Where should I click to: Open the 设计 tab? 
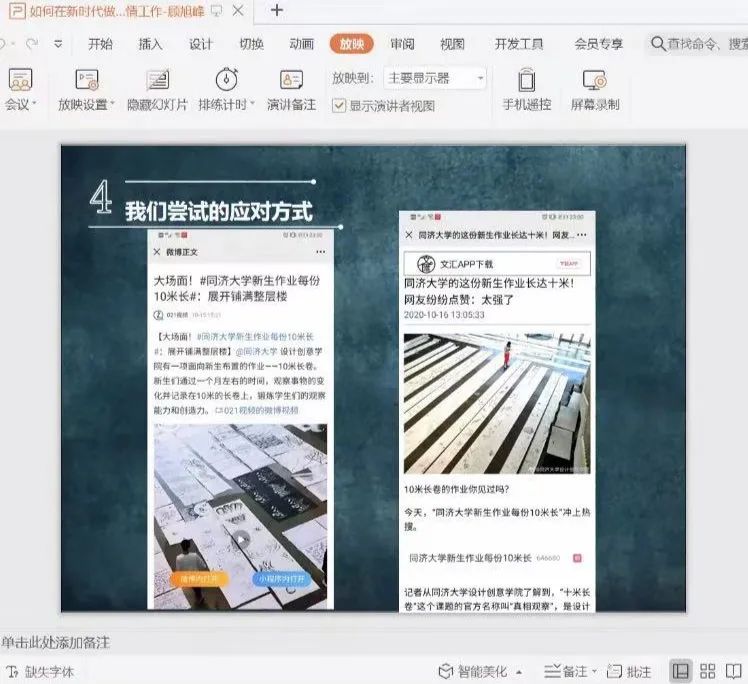(x=201, y=44)
